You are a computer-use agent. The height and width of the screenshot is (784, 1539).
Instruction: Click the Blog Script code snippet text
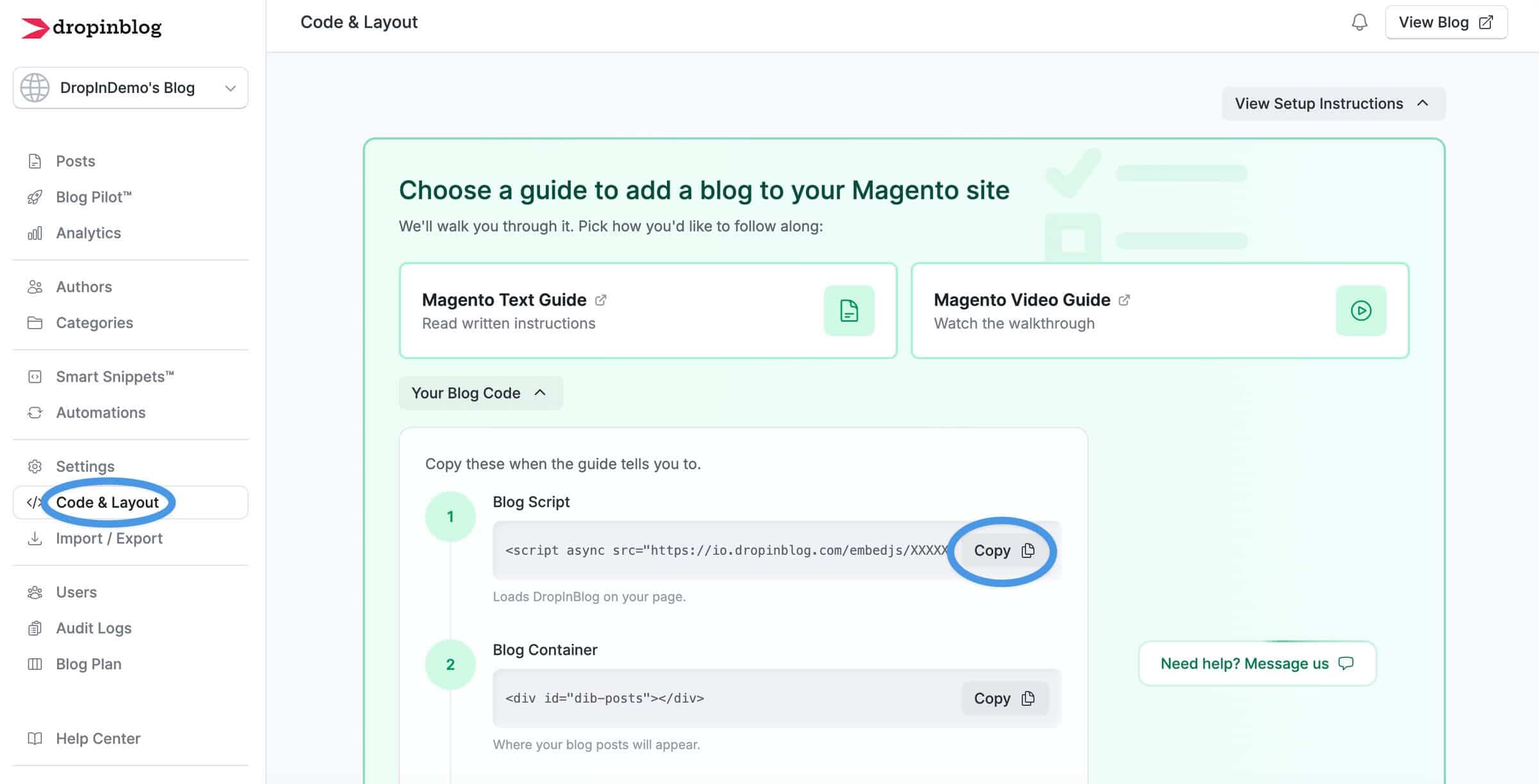(x=727, y=550)
